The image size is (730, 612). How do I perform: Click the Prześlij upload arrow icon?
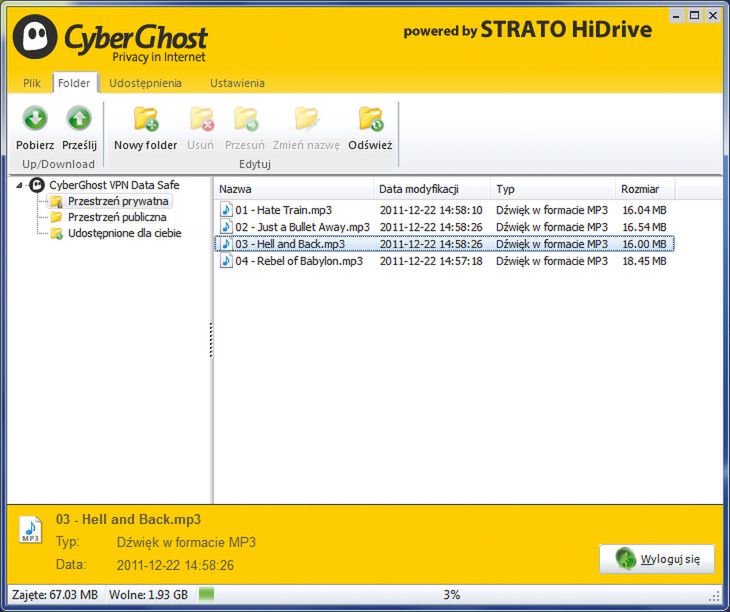coord(79,119)
